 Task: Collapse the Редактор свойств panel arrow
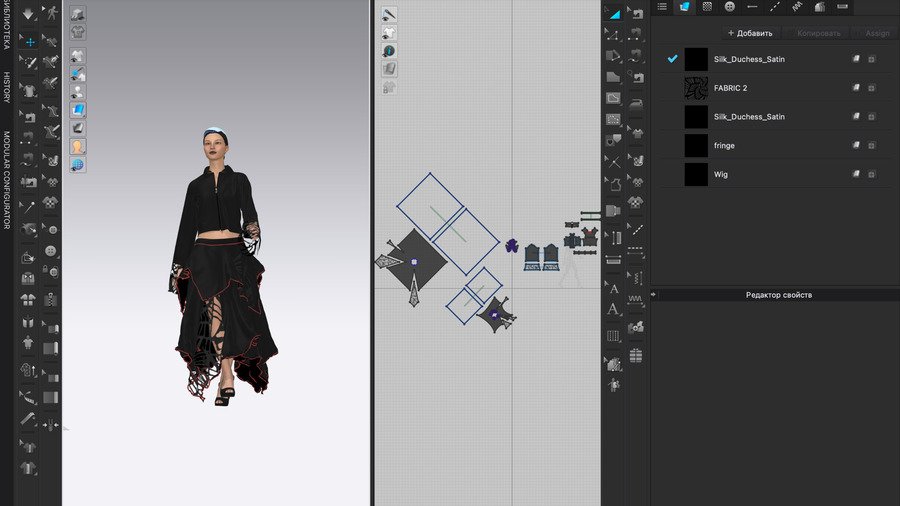tap(654, 294)
